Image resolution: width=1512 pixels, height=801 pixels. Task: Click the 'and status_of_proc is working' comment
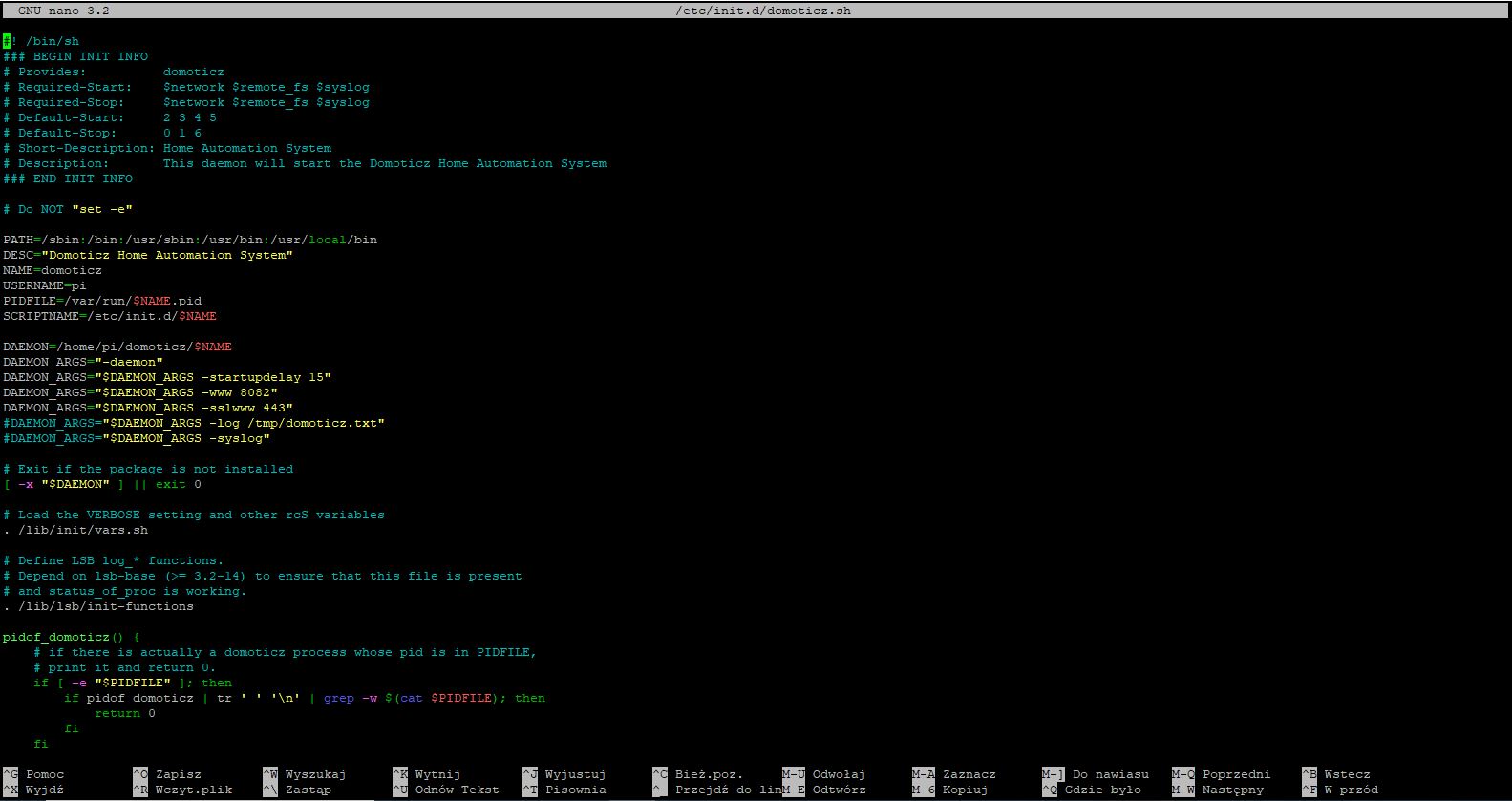click(125, 591)
